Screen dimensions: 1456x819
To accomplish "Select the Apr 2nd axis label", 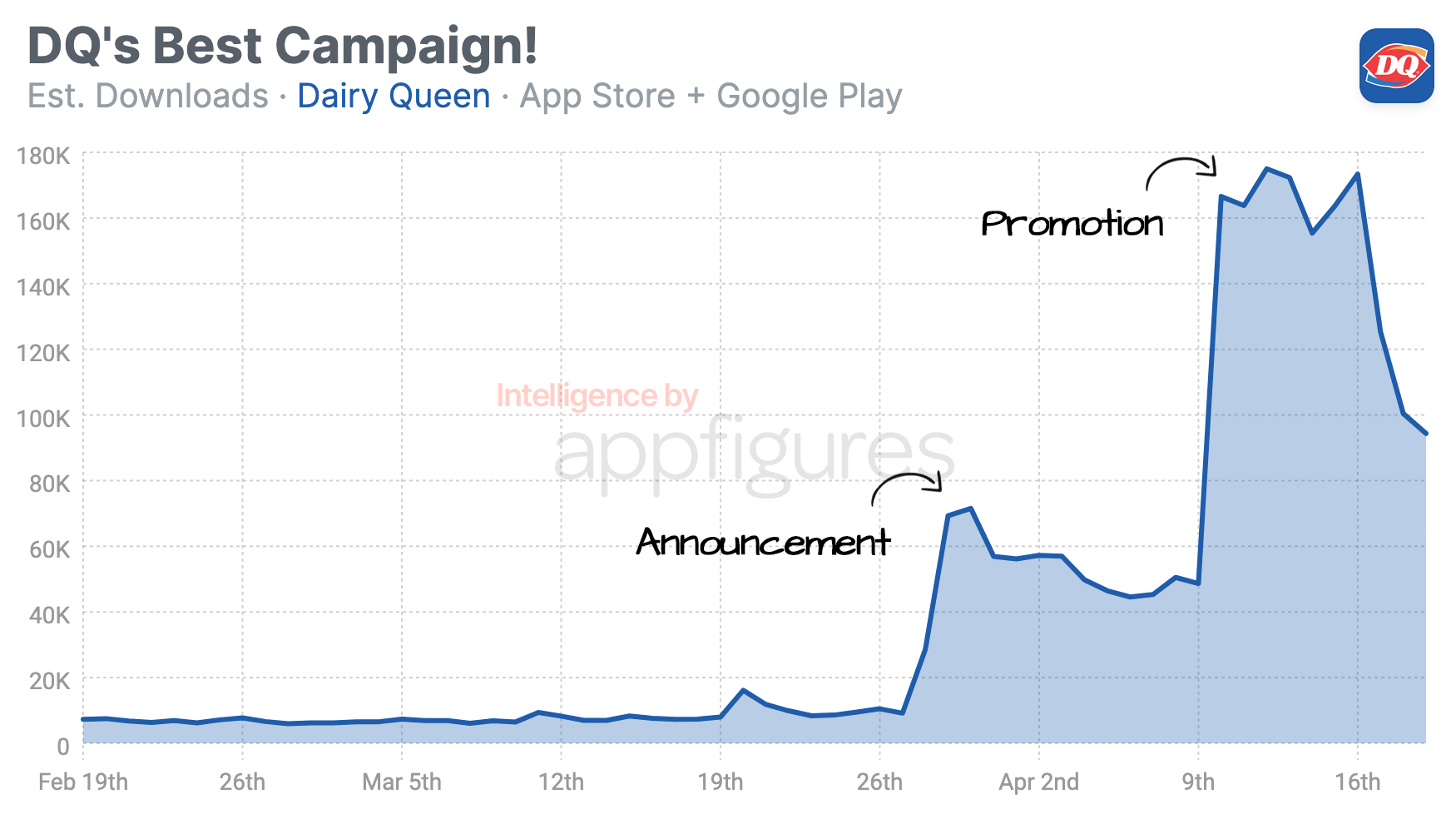I will click(1038, 782).
